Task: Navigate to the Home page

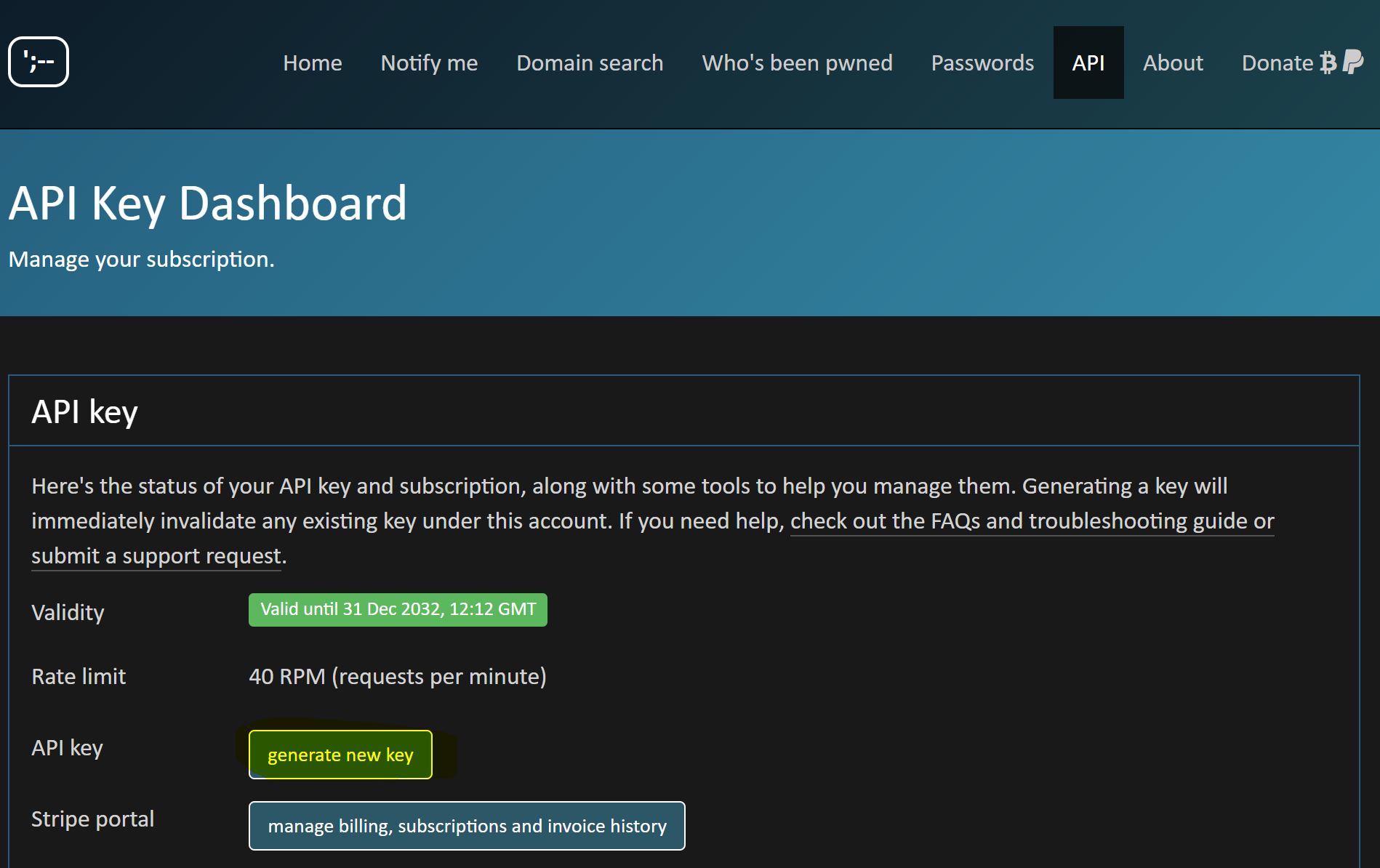Action: point(312,63)
